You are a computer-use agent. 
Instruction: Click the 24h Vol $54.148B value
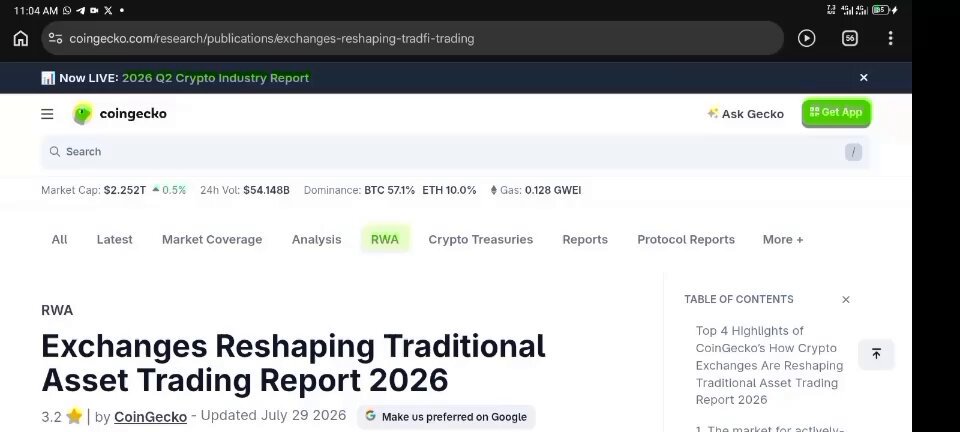(266, 190)
